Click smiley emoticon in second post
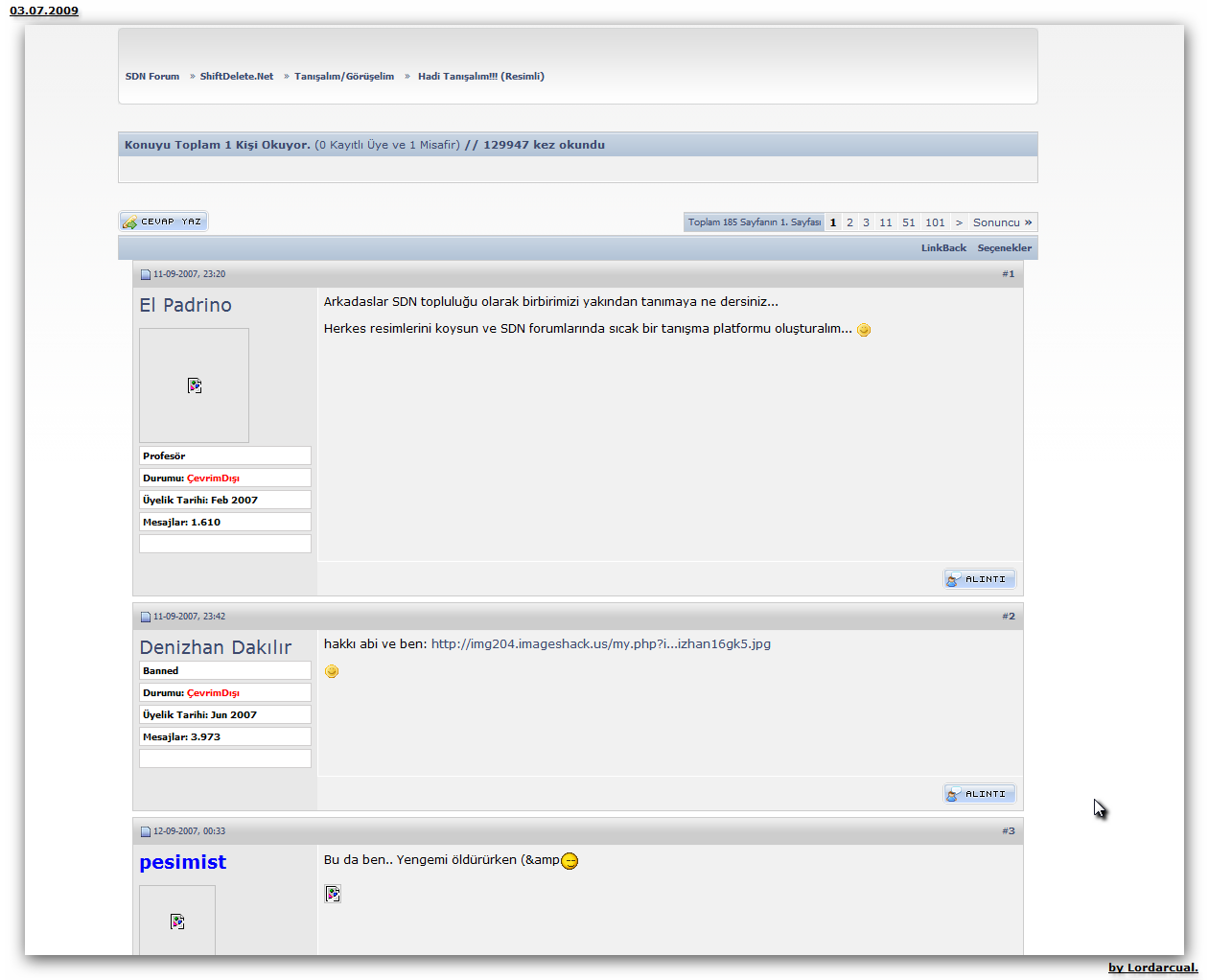Image resolution: width=1209 pixels, height=980 pixels. [x=332, y=671]
